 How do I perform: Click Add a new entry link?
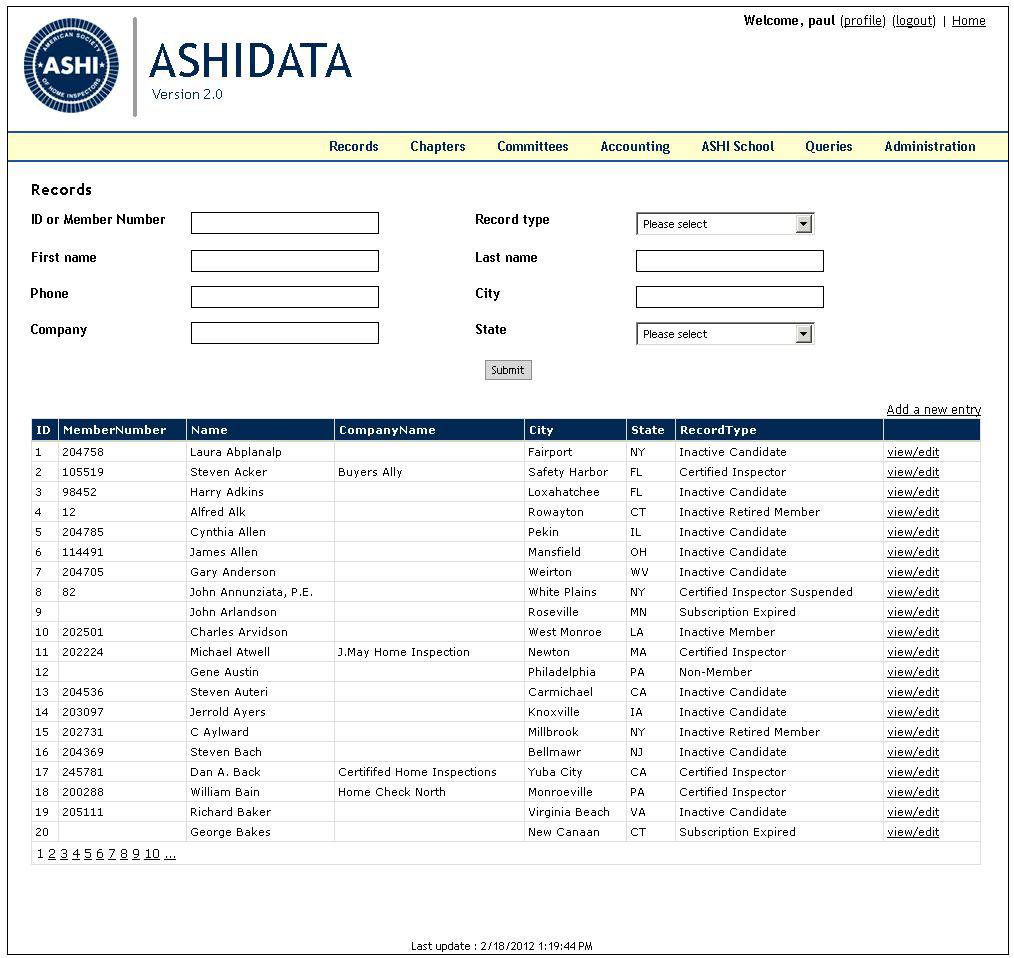pyautogui.click(x=933, y=409)
